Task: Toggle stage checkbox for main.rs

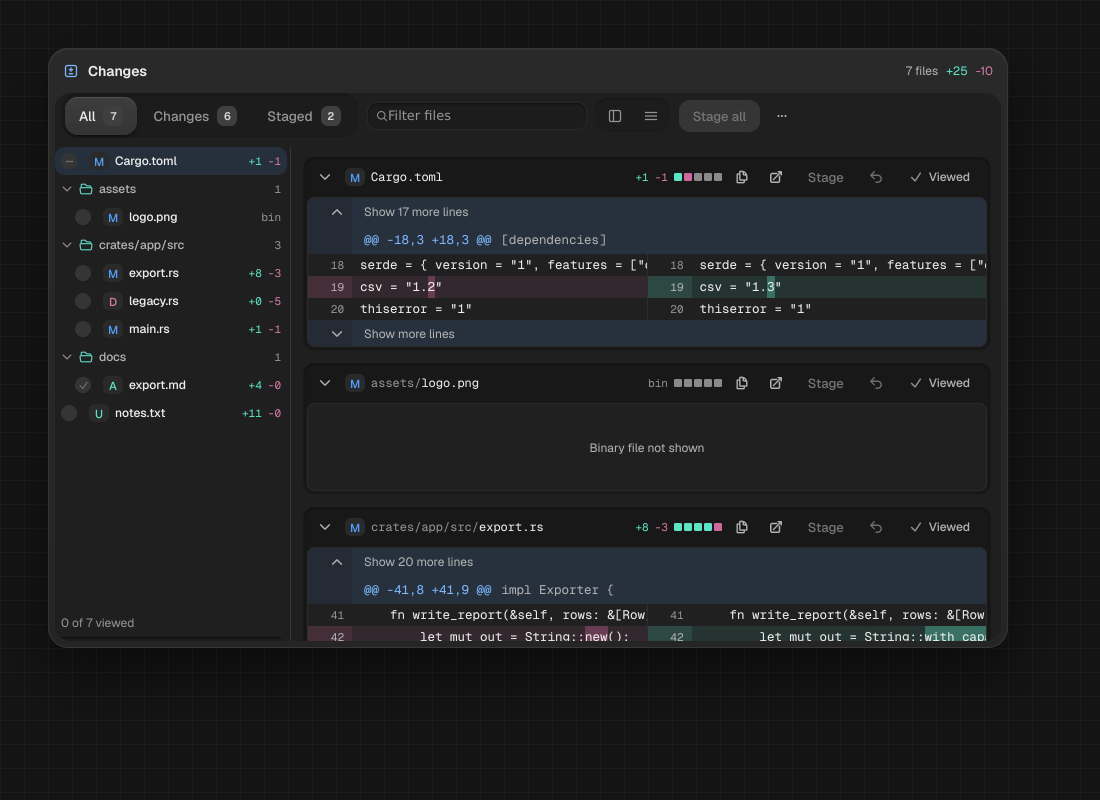Action: pos(83,329)
